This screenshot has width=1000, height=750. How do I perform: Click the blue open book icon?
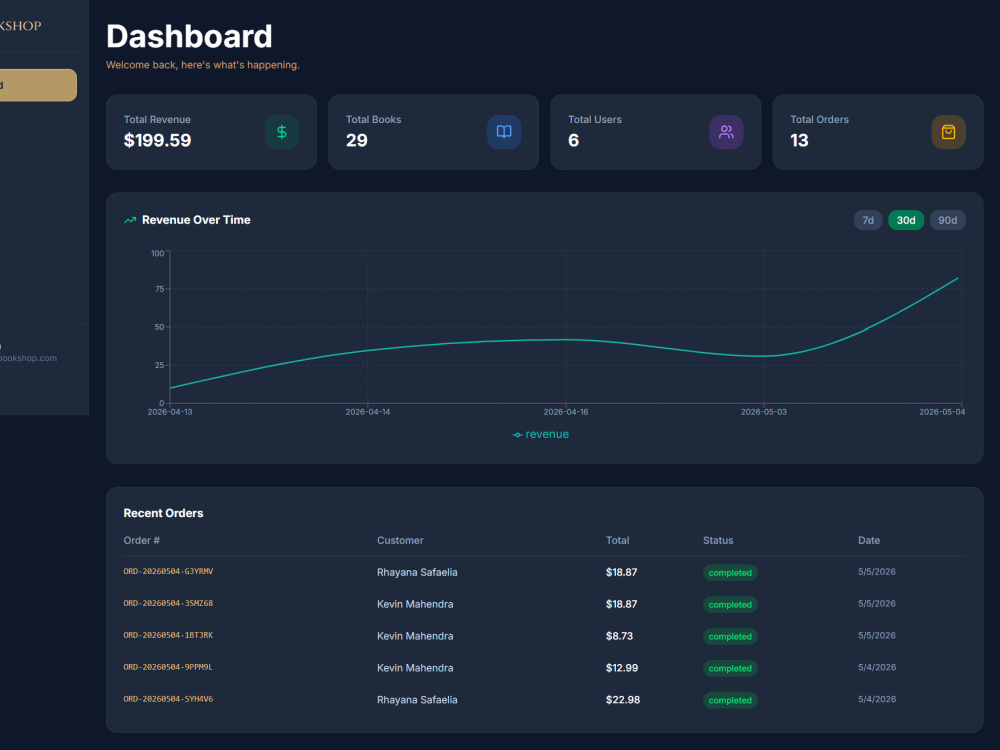[504, 132]
